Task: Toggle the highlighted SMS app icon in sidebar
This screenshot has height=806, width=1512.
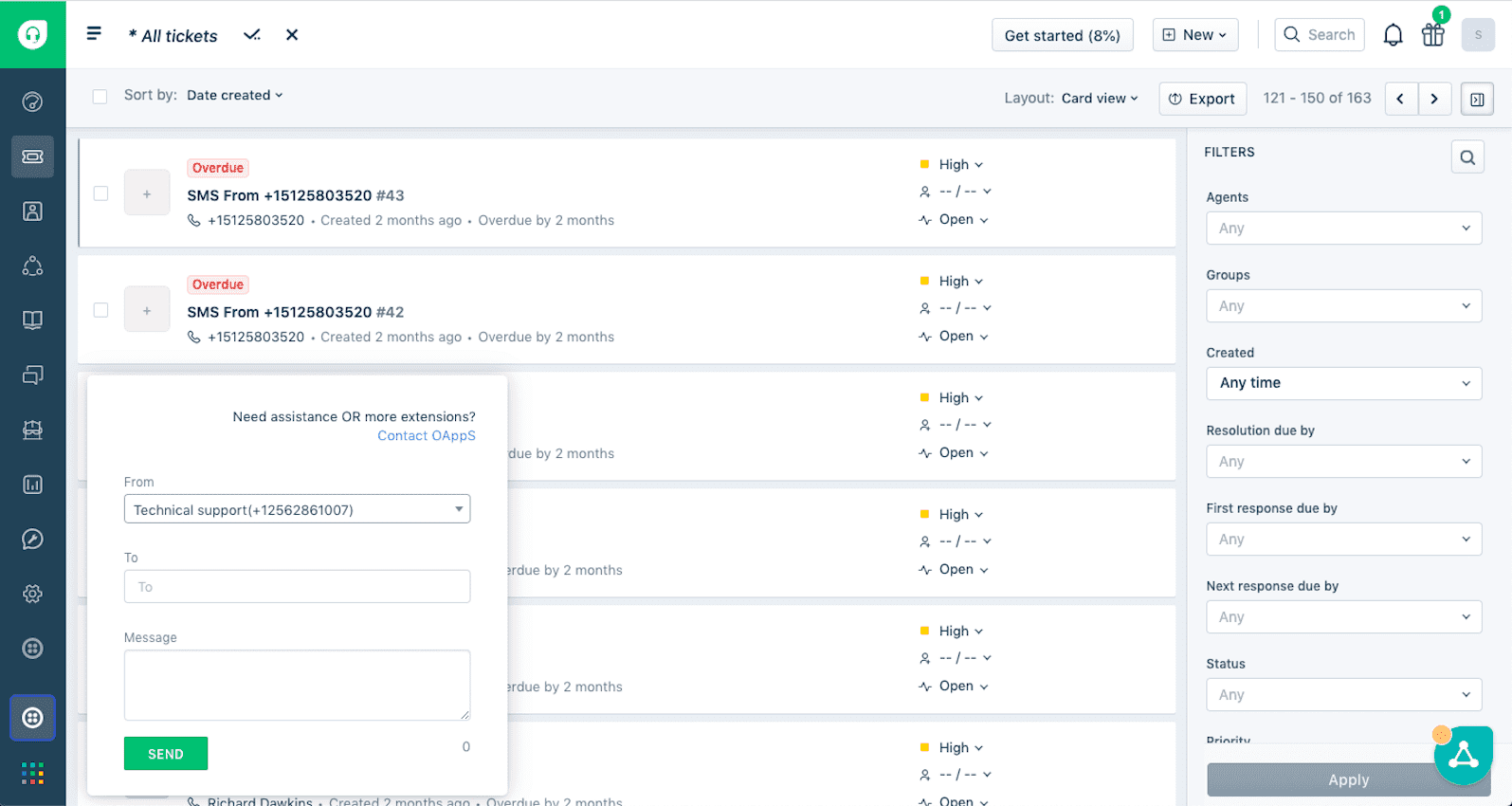Action: coord(32,718)
